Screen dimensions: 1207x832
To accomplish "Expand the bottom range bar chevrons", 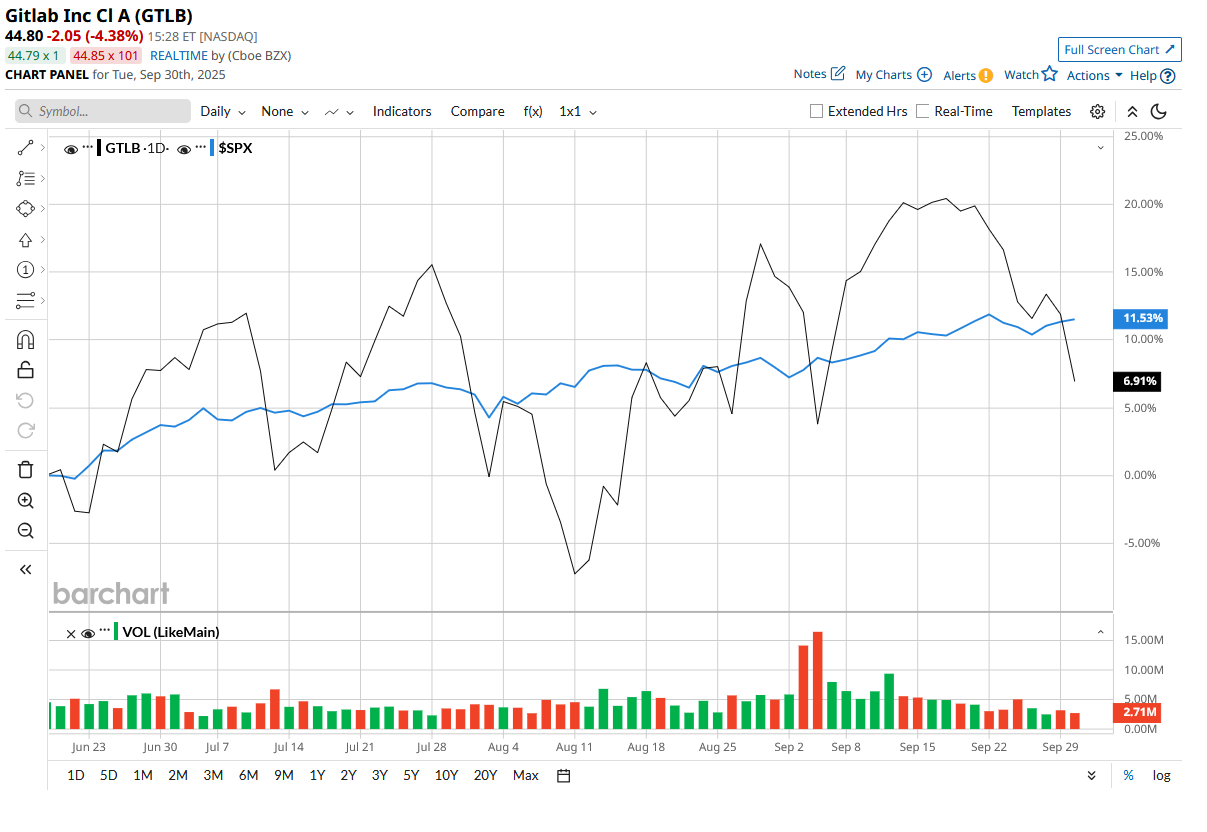I will point(1091,775).
